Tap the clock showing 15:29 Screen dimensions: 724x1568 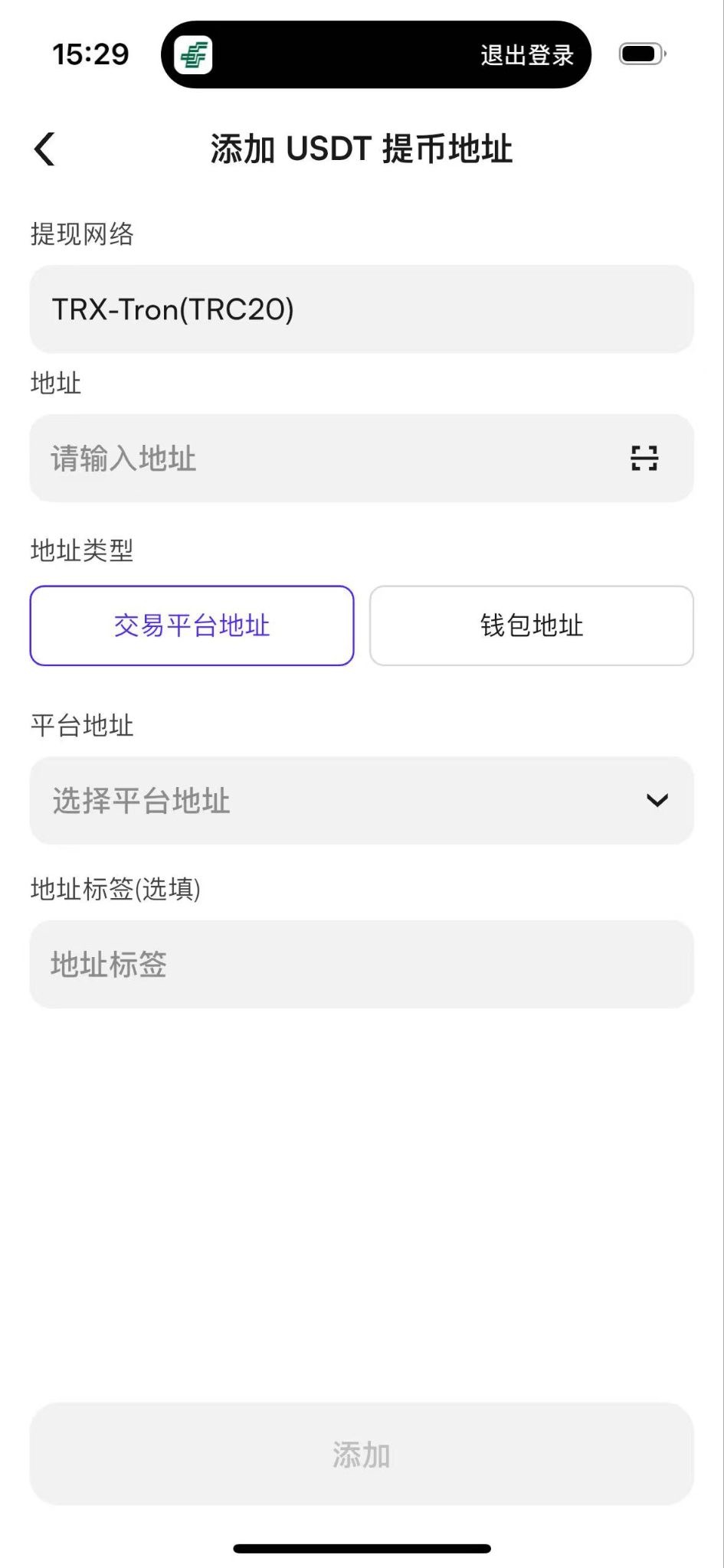pos(90,54)
